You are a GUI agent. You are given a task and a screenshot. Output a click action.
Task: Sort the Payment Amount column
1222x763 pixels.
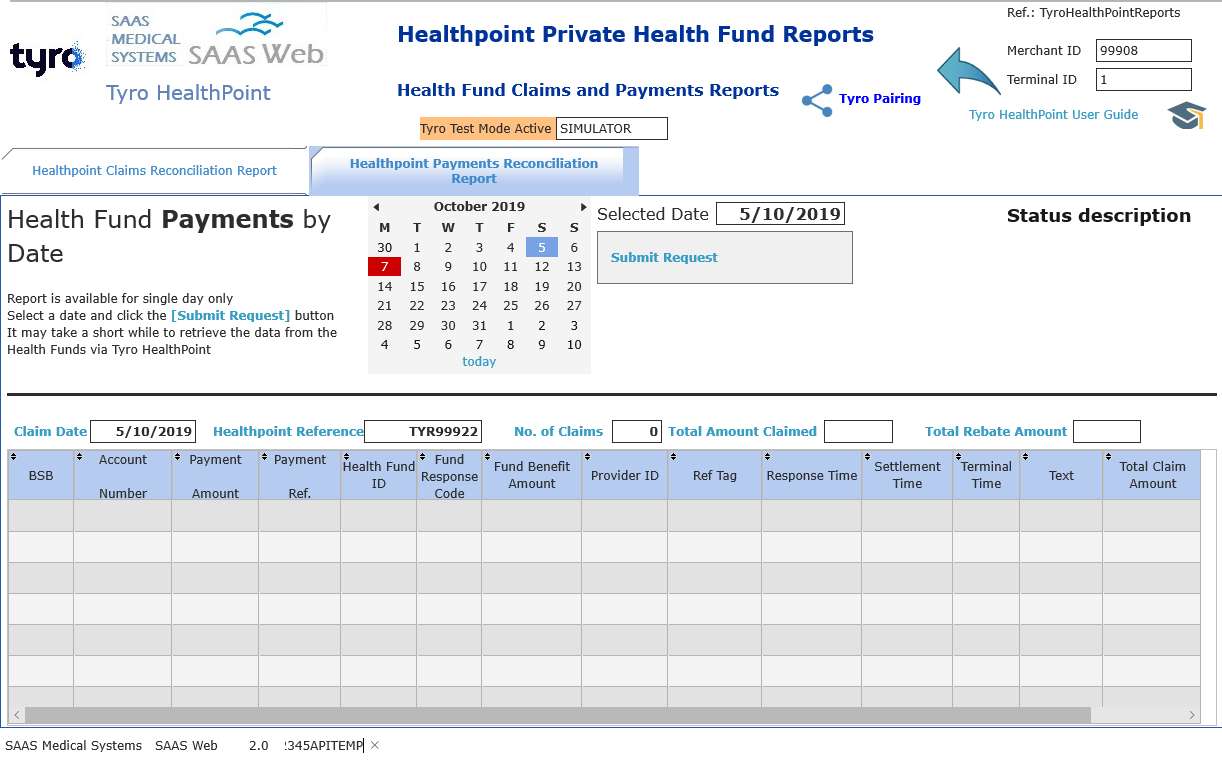point(176,457)
